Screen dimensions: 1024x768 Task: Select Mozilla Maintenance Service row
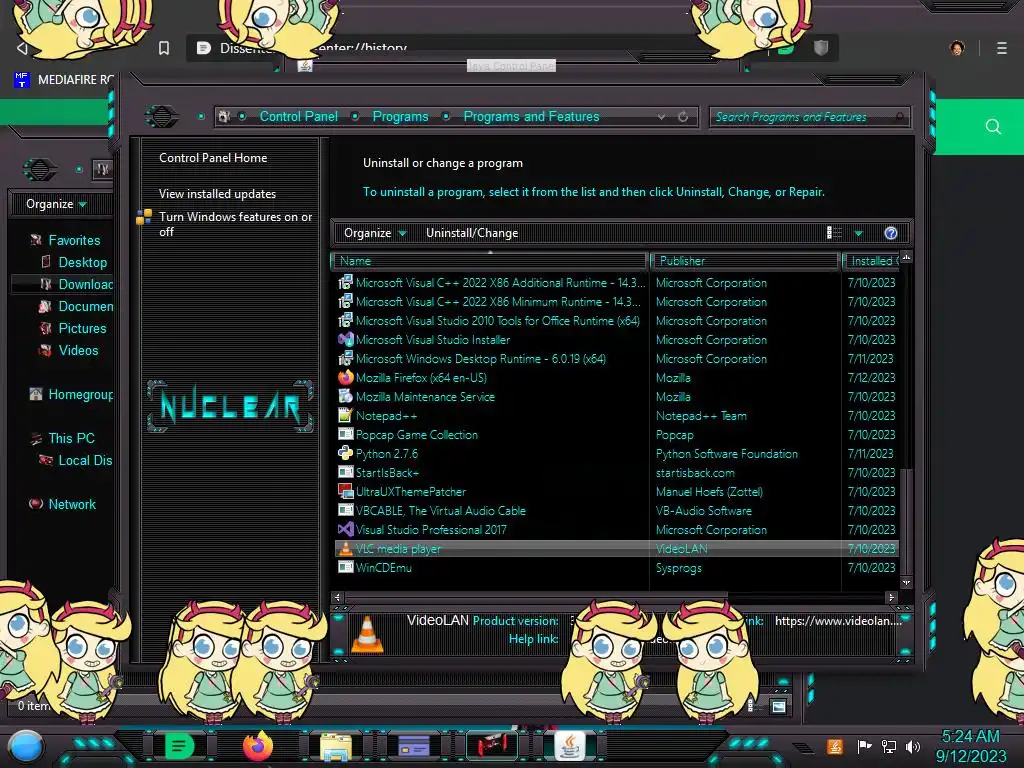pos(617,396)
